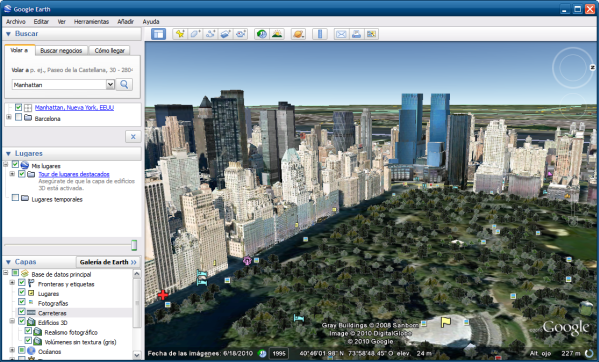Click the Fronteras y etiquetas flag icon
Screen dimensions: 599x362
(31, 283)
